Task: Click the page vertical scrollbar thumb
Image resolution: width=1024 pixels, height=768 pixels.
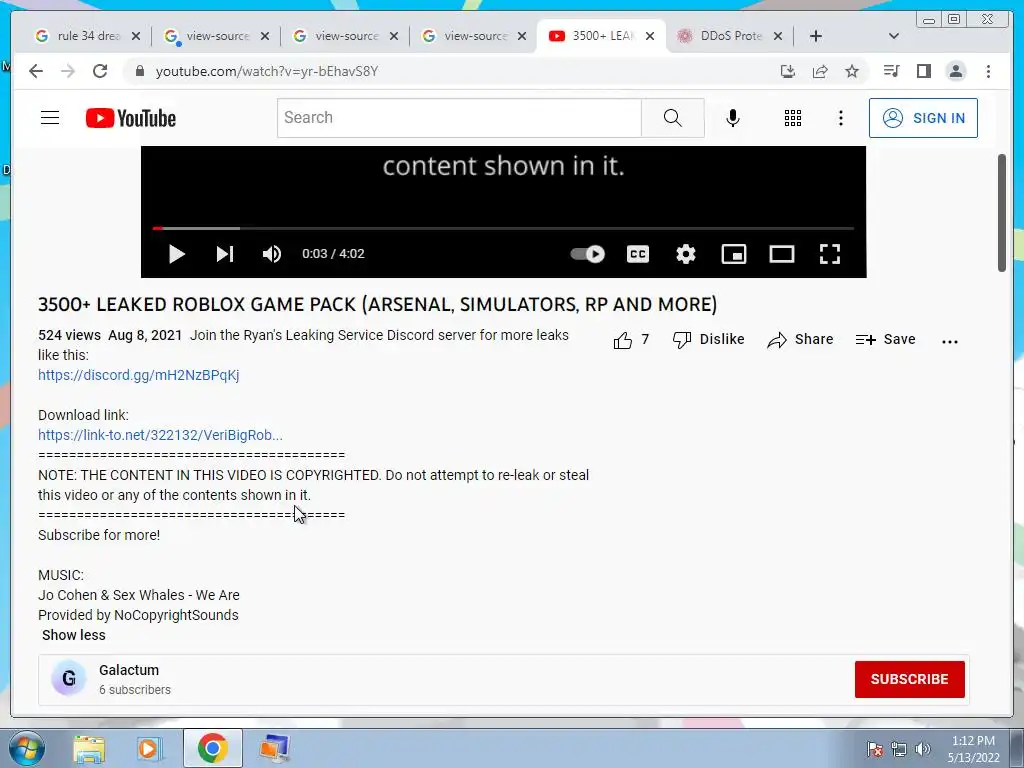Action: [x=1002, y=213]
